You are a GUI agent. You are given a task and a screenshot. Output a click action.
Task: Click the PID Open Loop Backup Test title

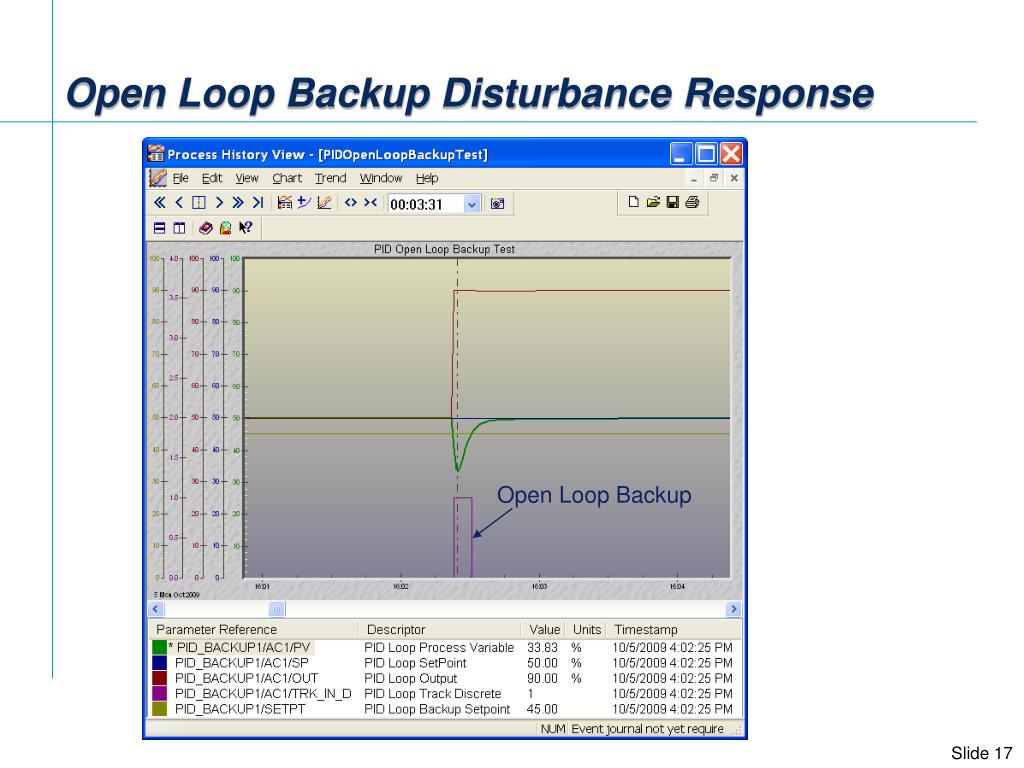[444, 249]
